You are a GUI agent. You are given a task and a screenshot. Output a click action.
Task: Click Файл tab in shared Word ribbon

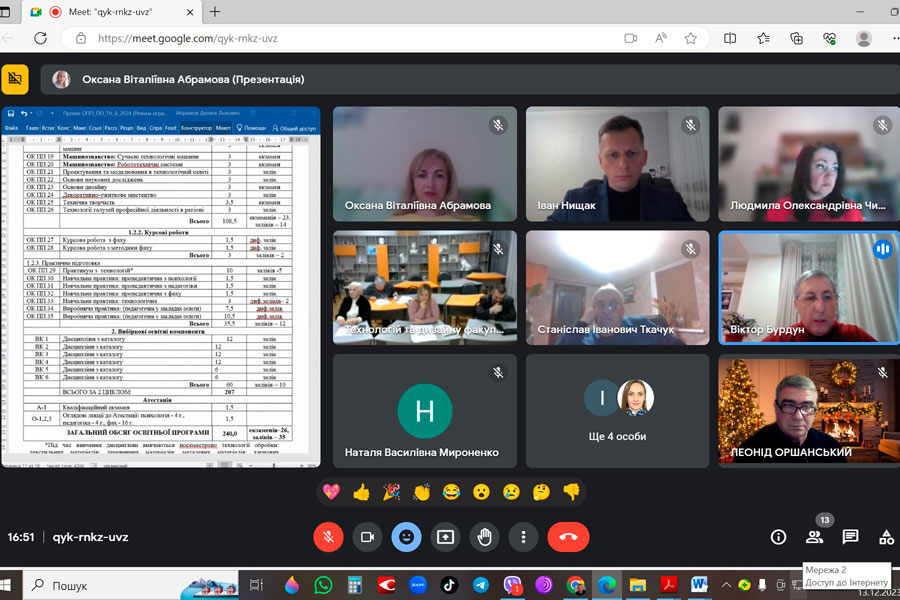11,128
